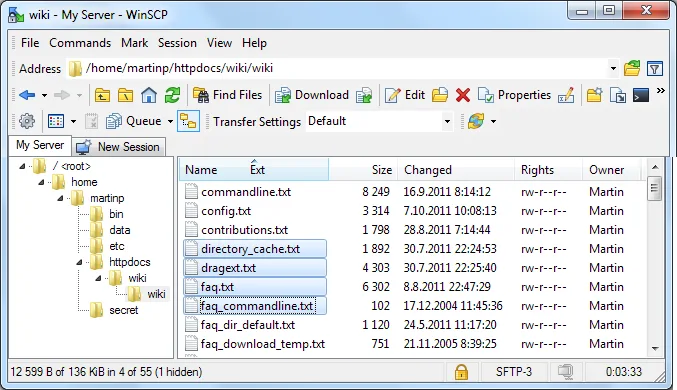Viewport: 677px width, 390px height.
Task: Switch to the New Session tab
Action: [x=118, y=147]
